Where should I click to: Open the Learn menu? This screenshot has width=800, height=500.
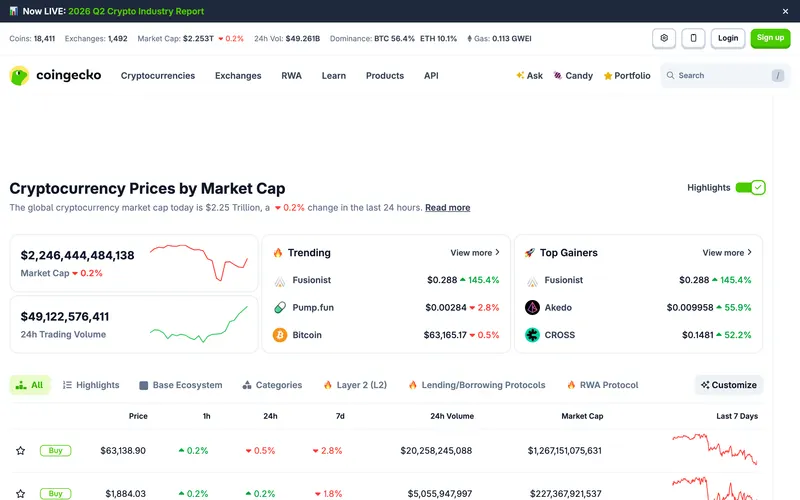click(x=334, y=76)
